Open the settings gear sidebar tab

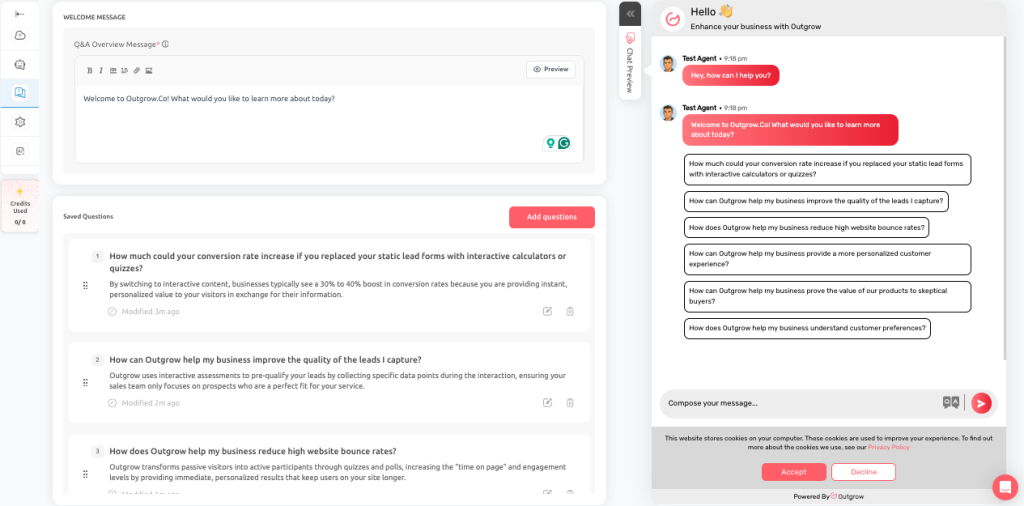click(20, 122)
